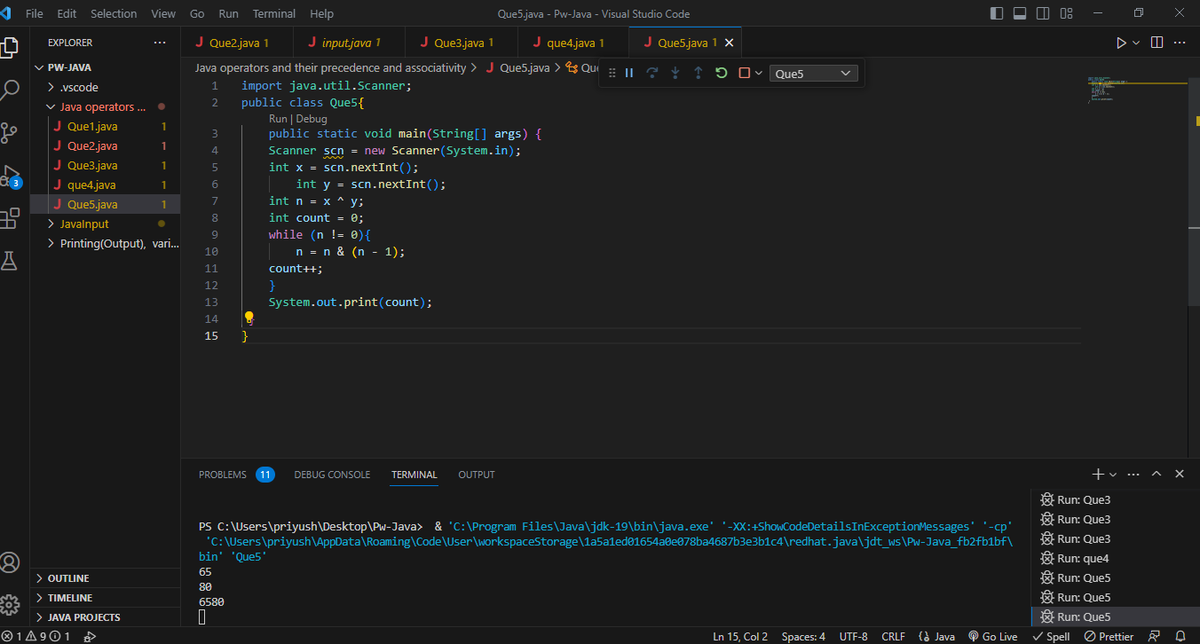The image size is (1200, 644).
Task: Open the Extensions view
Action: point(11,219)
